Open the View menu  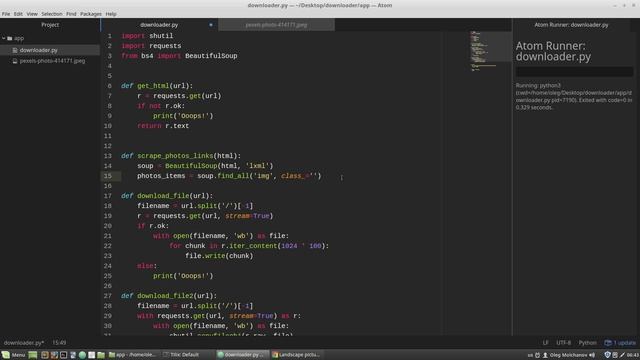pos(32,14)
